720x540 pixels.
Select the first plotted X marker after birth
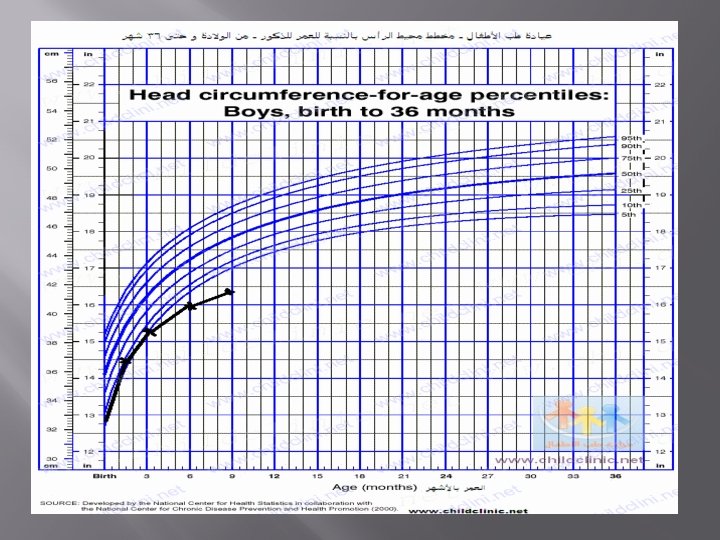click(x=125, y=361)
